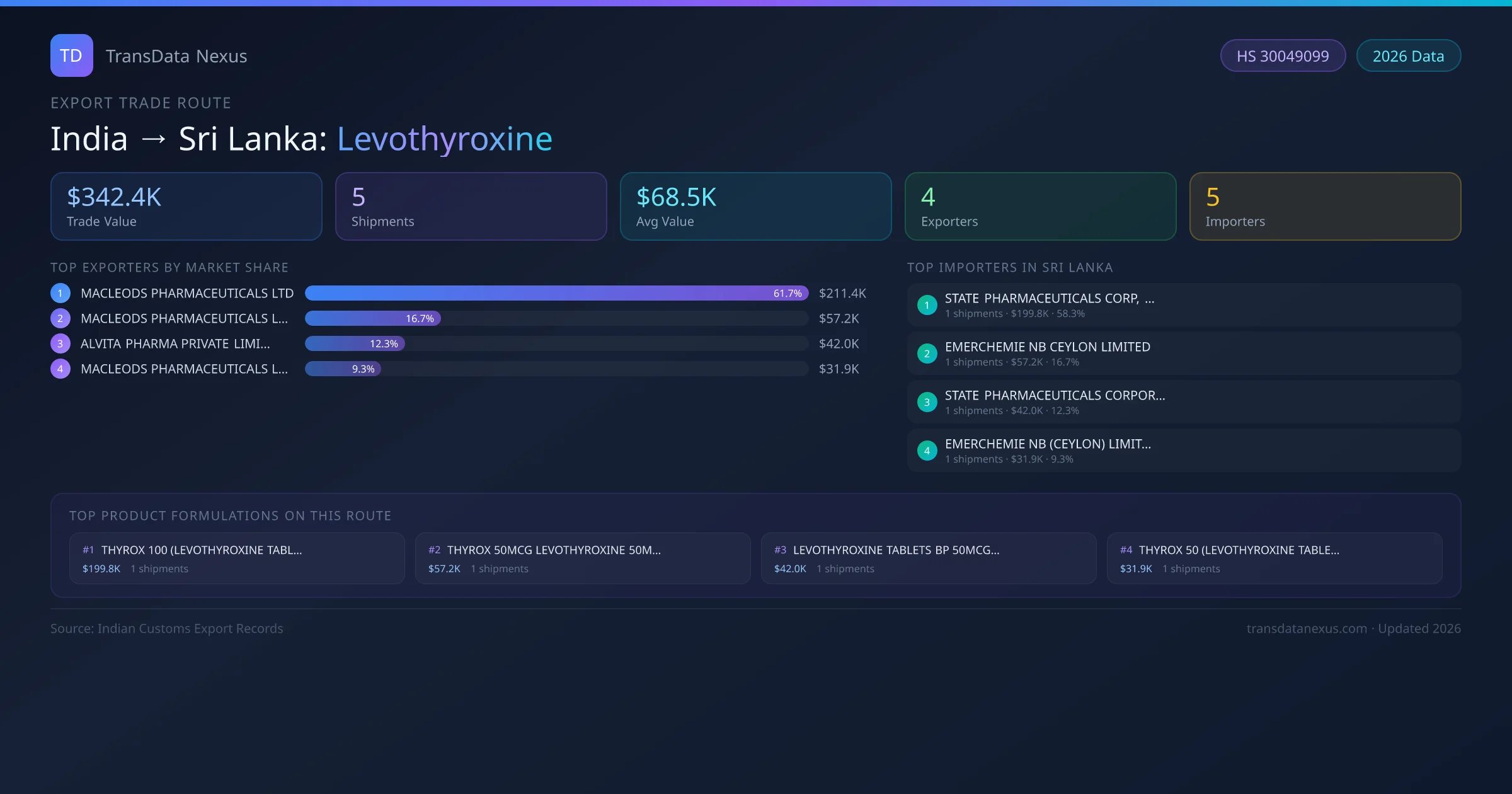Click exporter rank 4 circle badge
Screen dimensions: 1512x794
(x=60, y=369)
